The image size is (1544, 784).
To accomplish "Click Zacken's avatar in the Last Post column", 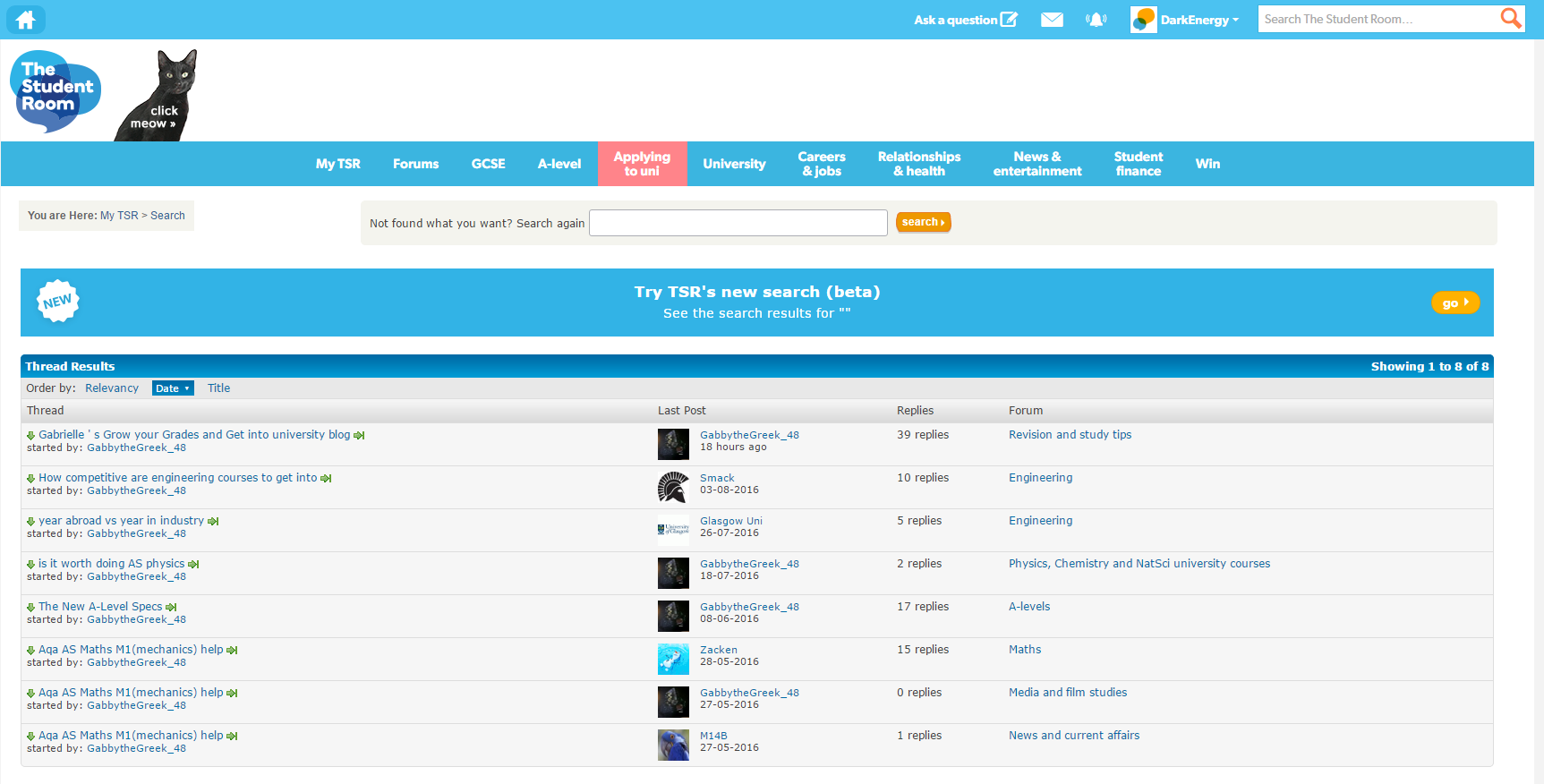I will pyautogui.click(x=673, y=659).
